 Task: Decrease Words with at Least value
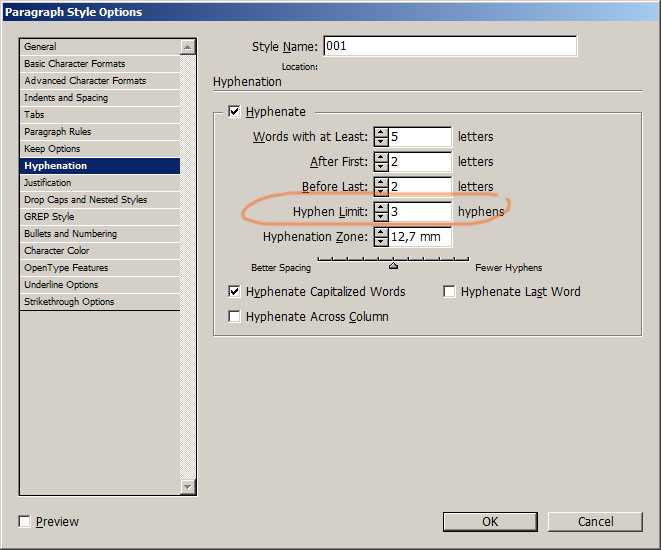(x=381, y=141)
